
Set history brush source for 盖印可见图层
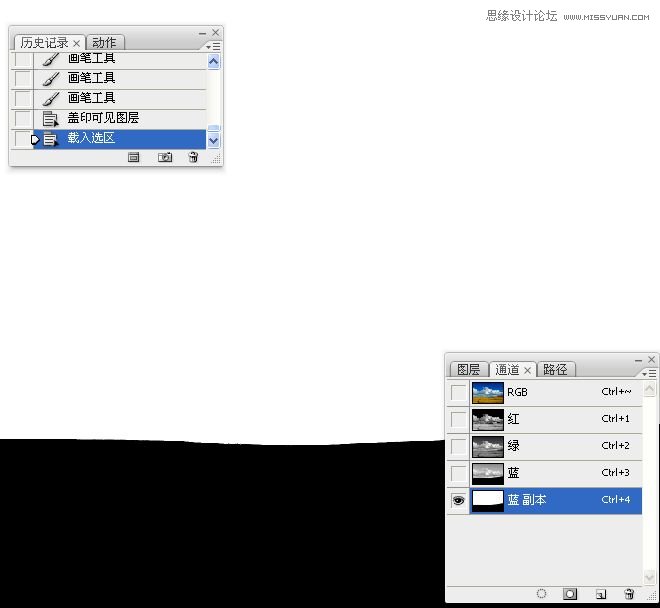pyautogui.click(x=22, y=118)
